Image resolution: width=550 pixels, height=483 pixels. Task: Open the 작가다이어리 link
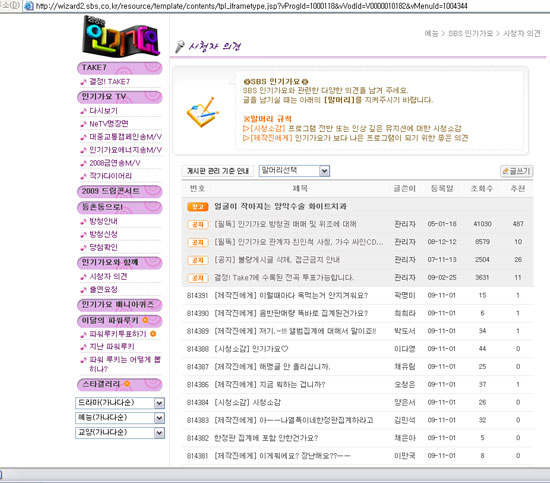[110, 176]
